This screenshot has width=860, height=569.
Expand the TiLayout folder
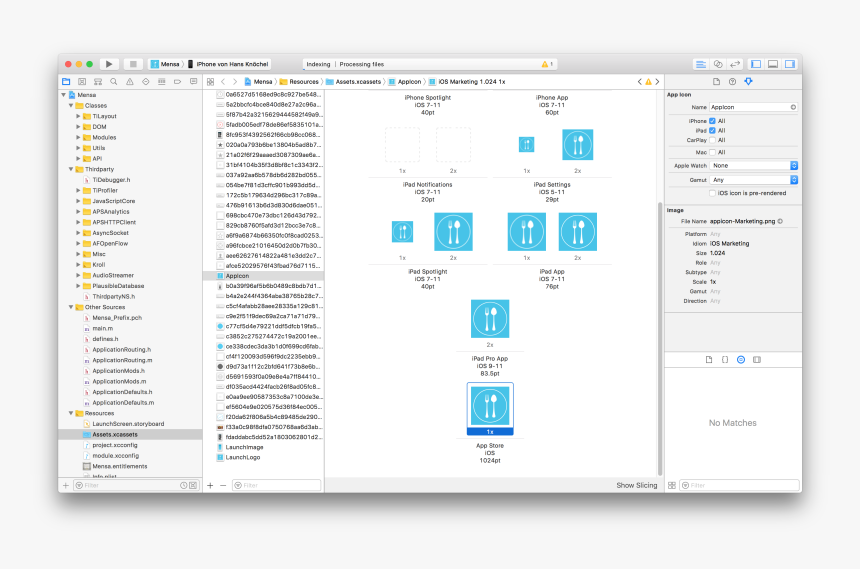[x=78, y=116]
